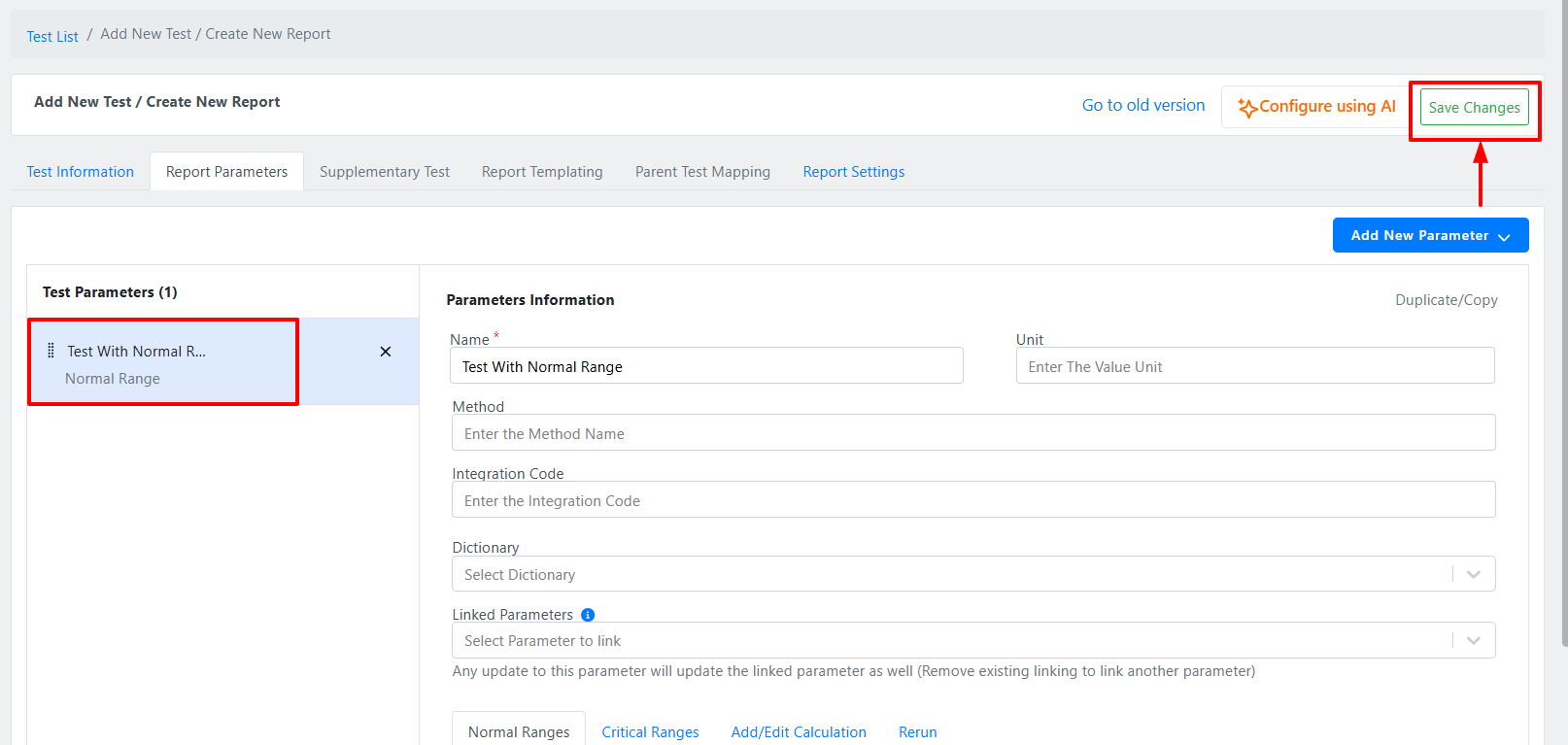Go to the Report Templating tab

tap(542, 172)
